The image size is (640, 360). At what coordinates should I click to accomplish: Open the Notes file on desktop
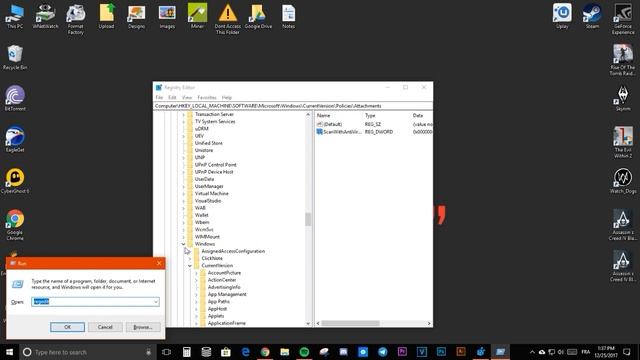pos(288,16)
